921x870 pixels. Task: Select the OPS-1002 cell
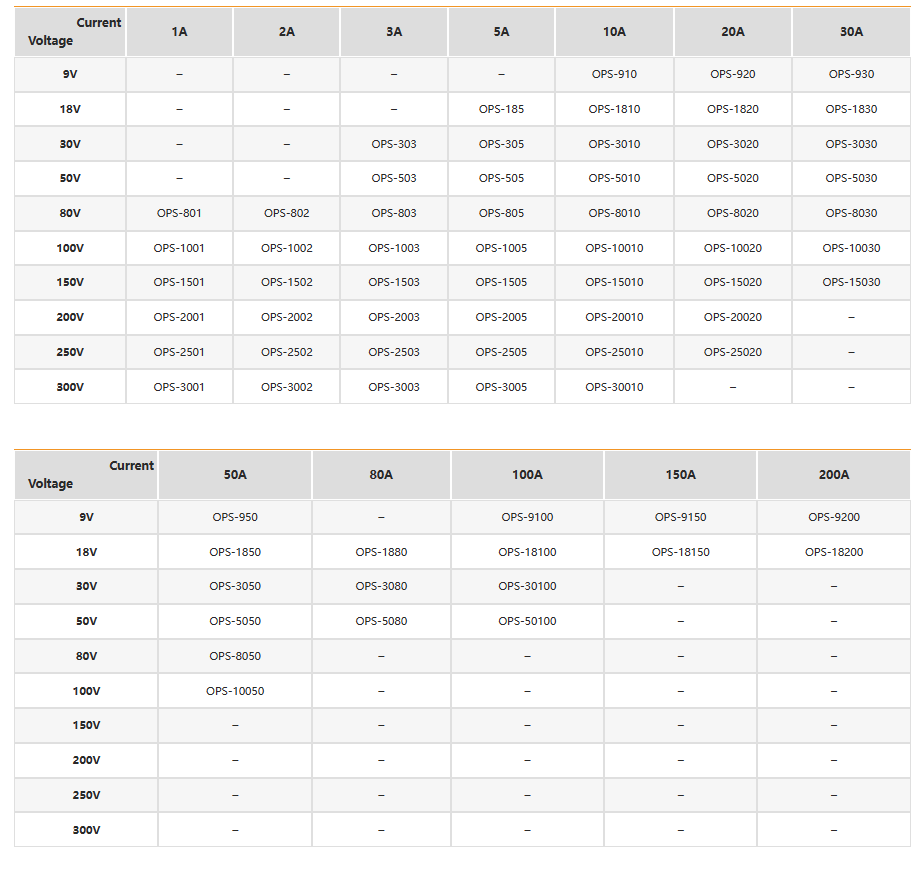click(x=287, y=248)
